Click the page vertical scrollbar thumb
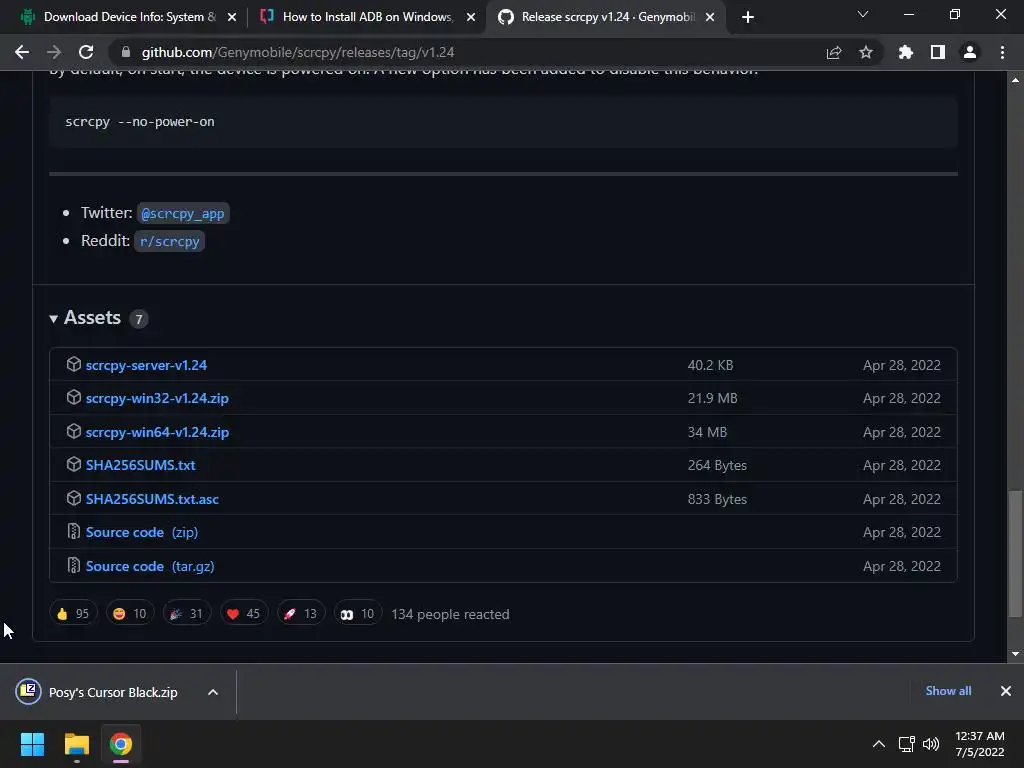 coord(1015,554)
